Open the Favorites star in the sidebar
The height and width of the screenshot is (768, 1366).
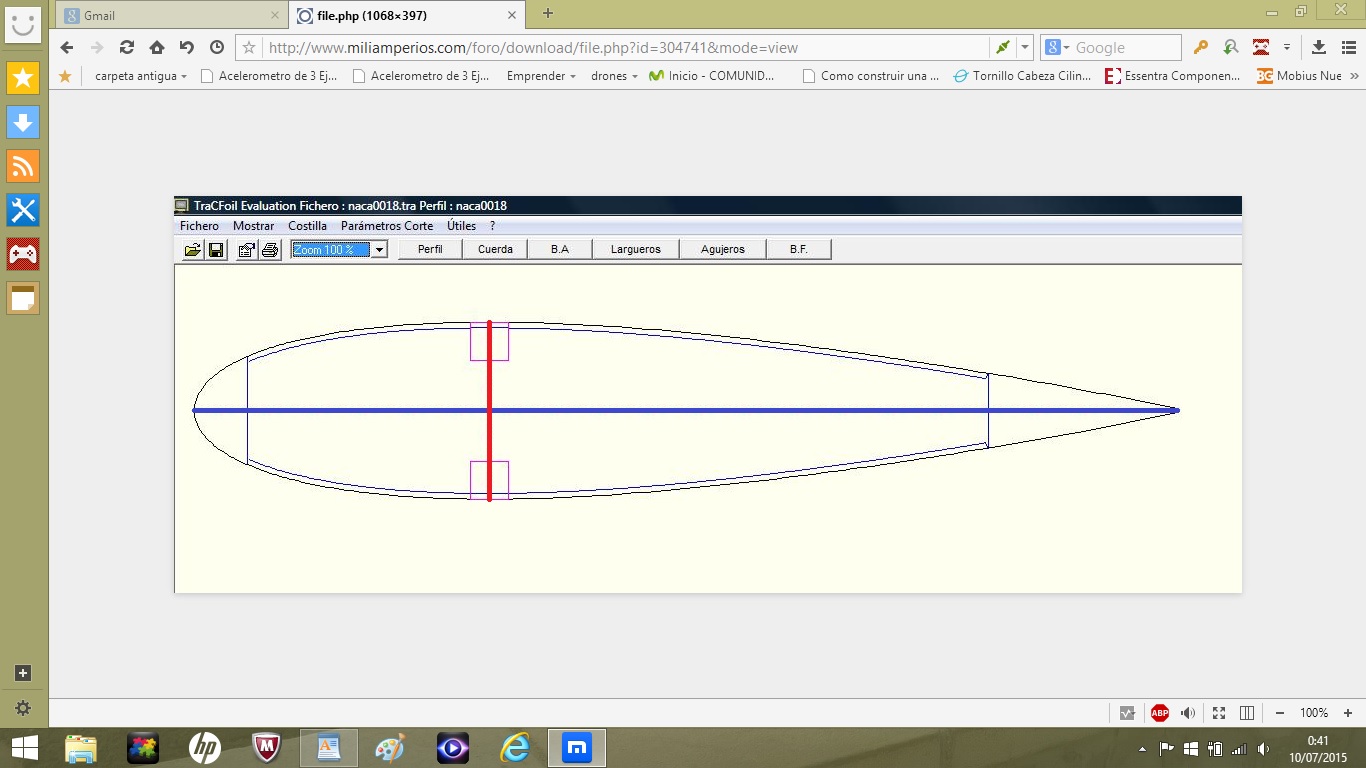(x=24, y=78)
